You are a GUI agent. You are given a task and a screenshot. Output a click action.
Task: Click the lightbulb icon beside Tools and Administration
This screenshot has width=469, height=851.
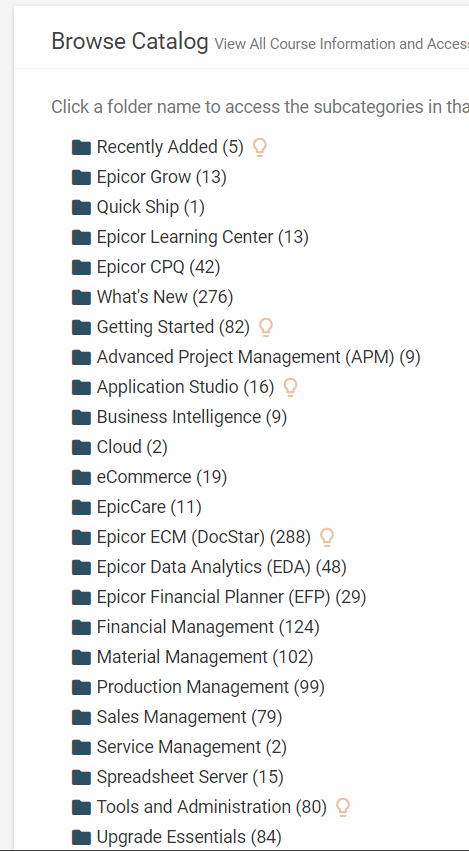click(x=343, y=807)
